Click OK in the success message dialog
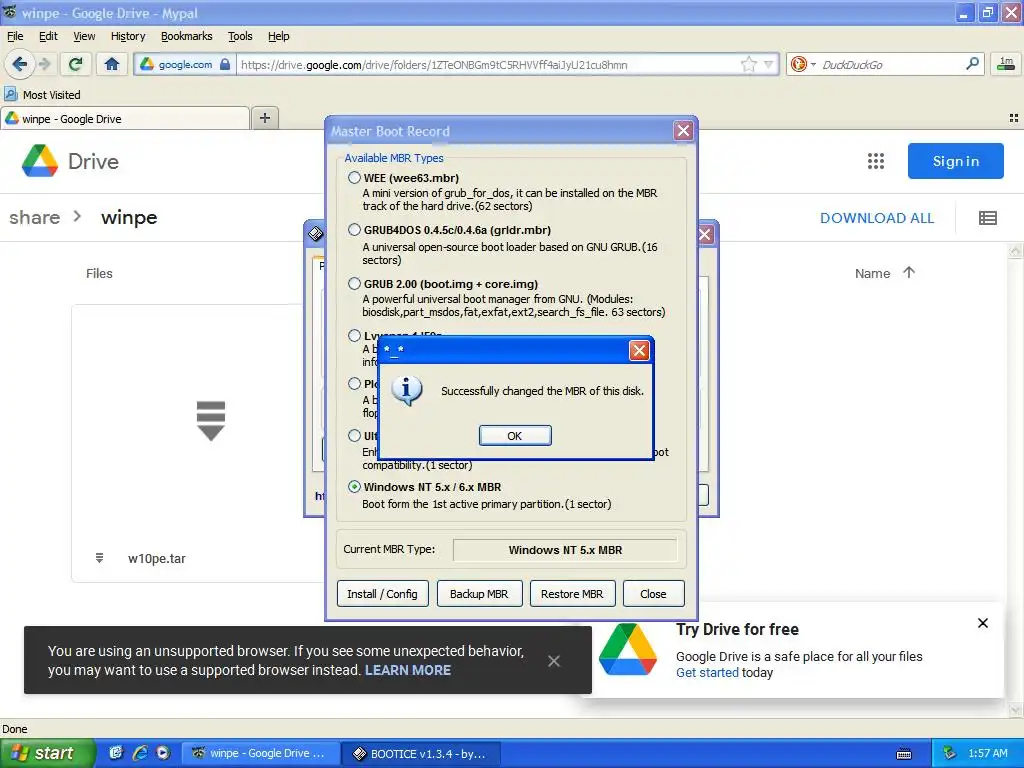 515,436
